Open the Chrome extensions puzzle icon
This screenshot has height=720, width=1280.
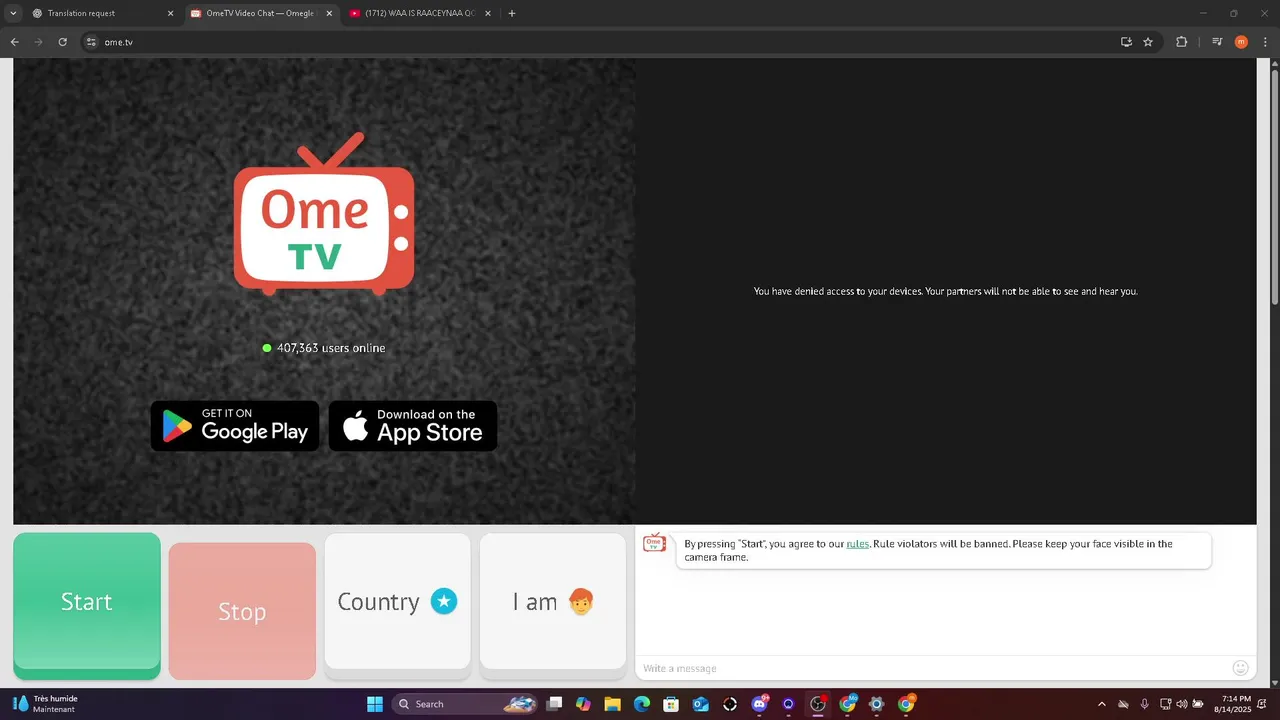coord(1181,42)
